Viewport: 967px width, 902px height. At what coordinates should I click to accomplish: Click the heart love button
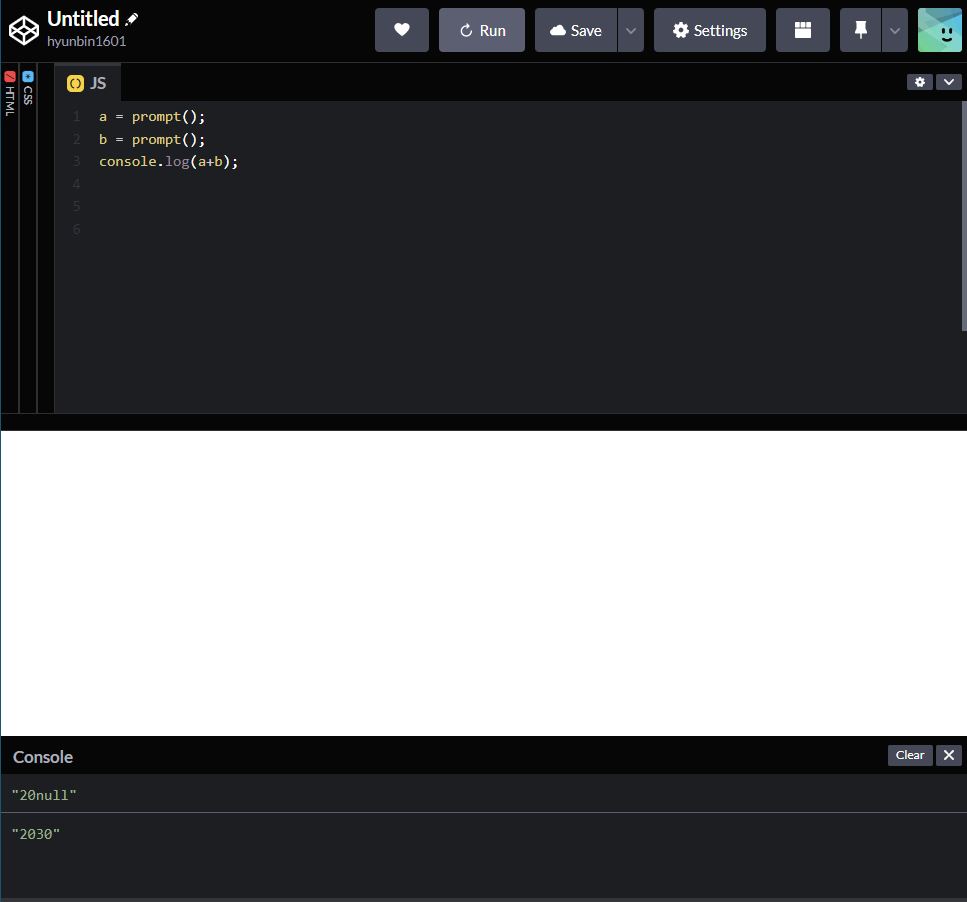click(x=401, y=30)
